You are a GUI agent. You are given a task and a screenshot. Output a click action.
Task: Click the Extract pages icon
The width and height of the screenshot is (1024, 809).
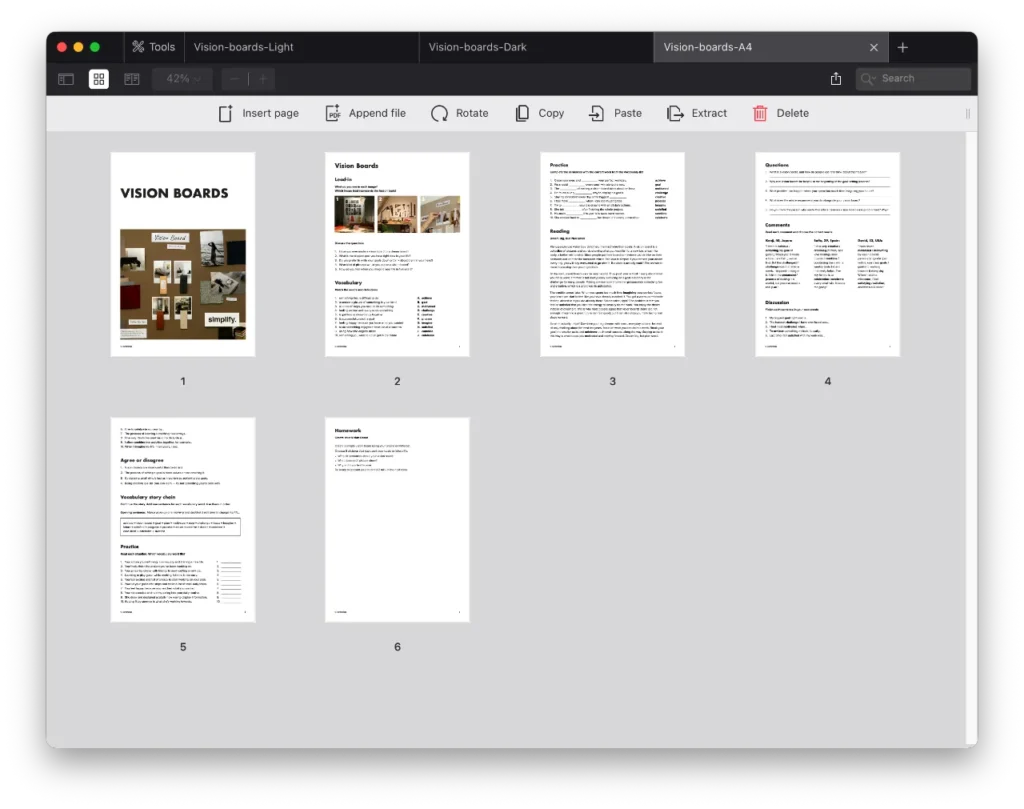pyautogui.click(x=673, y=113)
